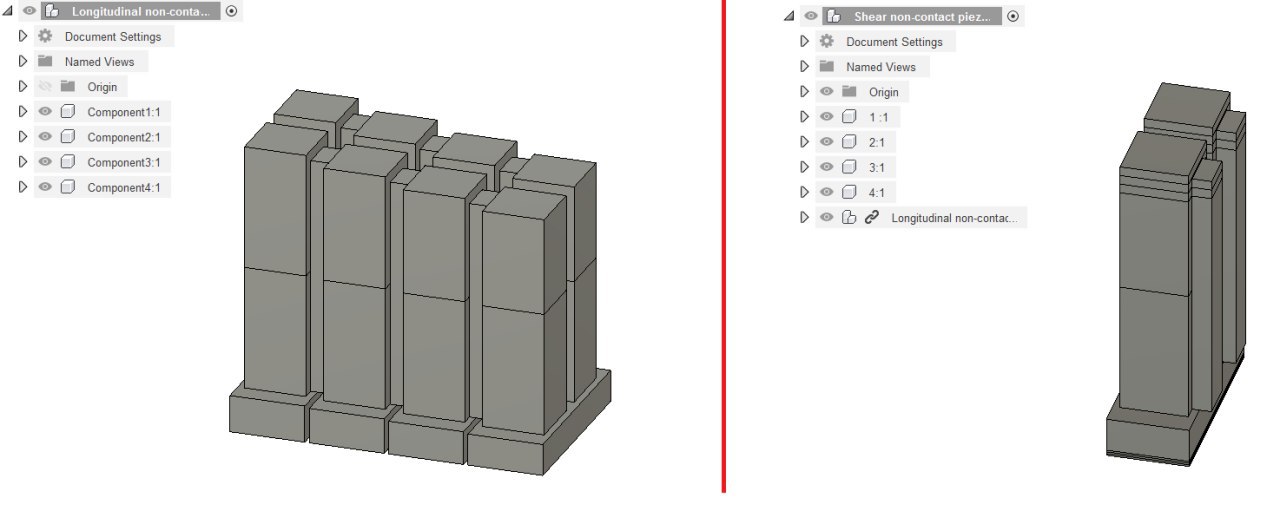This screenshot has width=1280, height=524.
Task: Expand the Component3:1 node
Action: 23,162
